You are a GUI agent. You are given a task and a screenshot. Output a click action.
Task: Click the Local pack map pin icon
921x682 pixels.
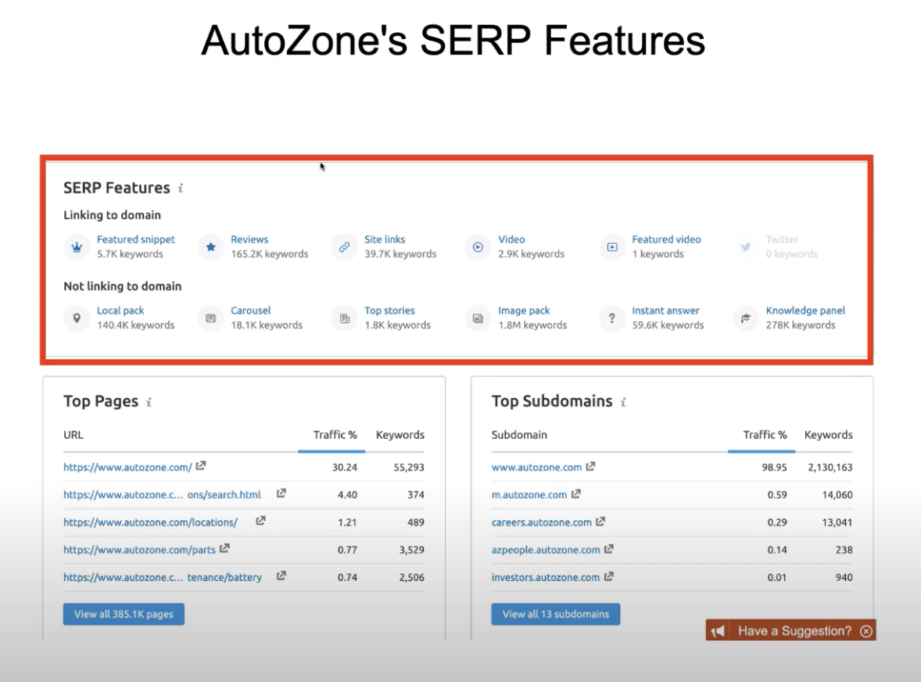coord(77,317)
